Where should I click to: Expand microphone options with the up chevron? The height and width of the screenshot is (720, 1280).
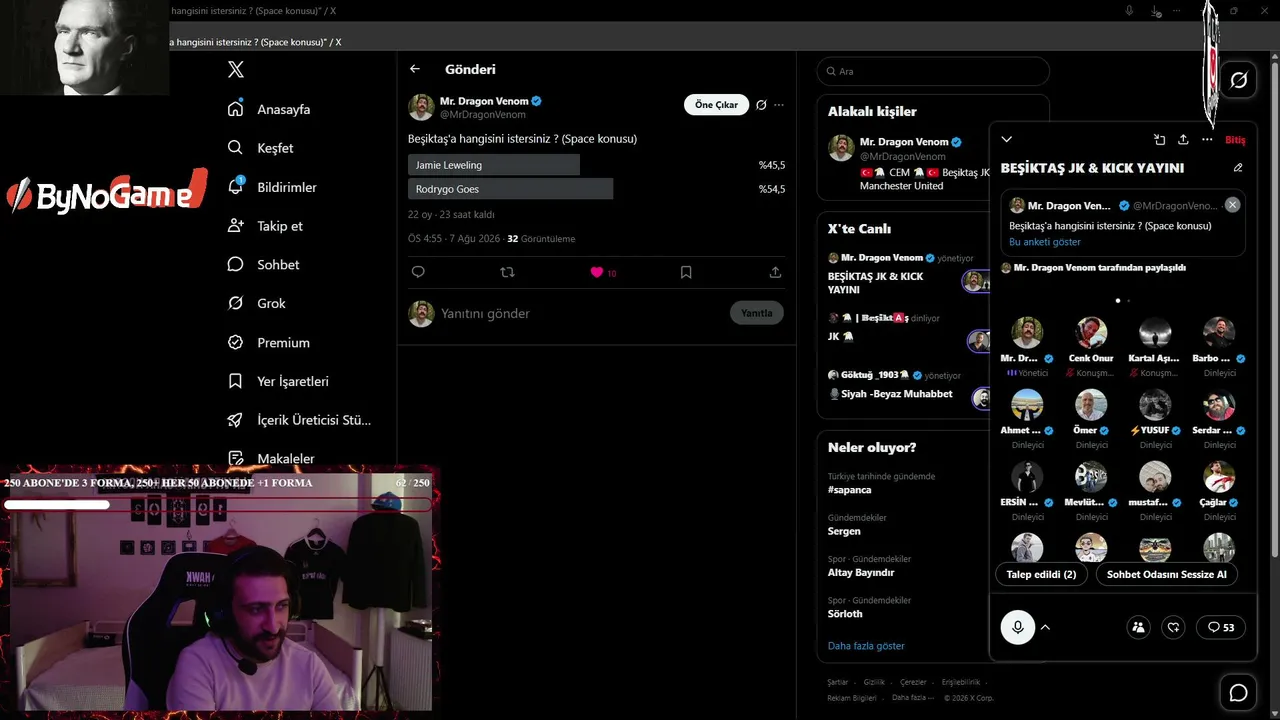point(1045,627)
